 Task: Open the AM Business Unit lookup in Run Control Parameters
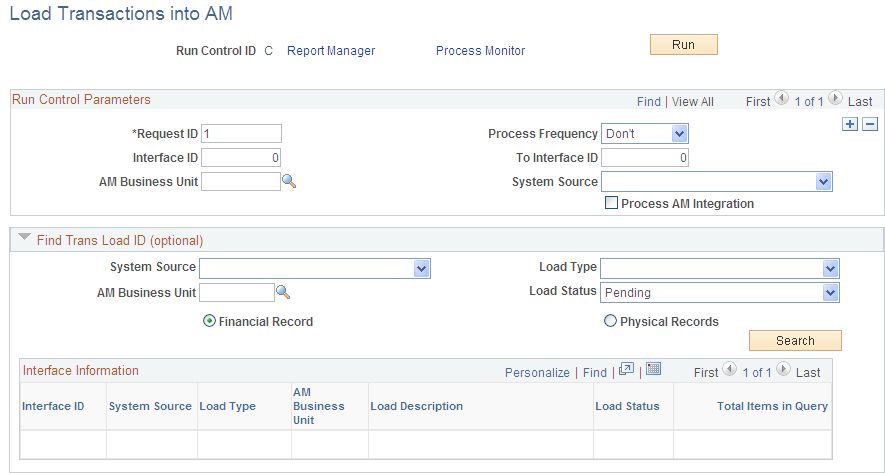(289, 181)
